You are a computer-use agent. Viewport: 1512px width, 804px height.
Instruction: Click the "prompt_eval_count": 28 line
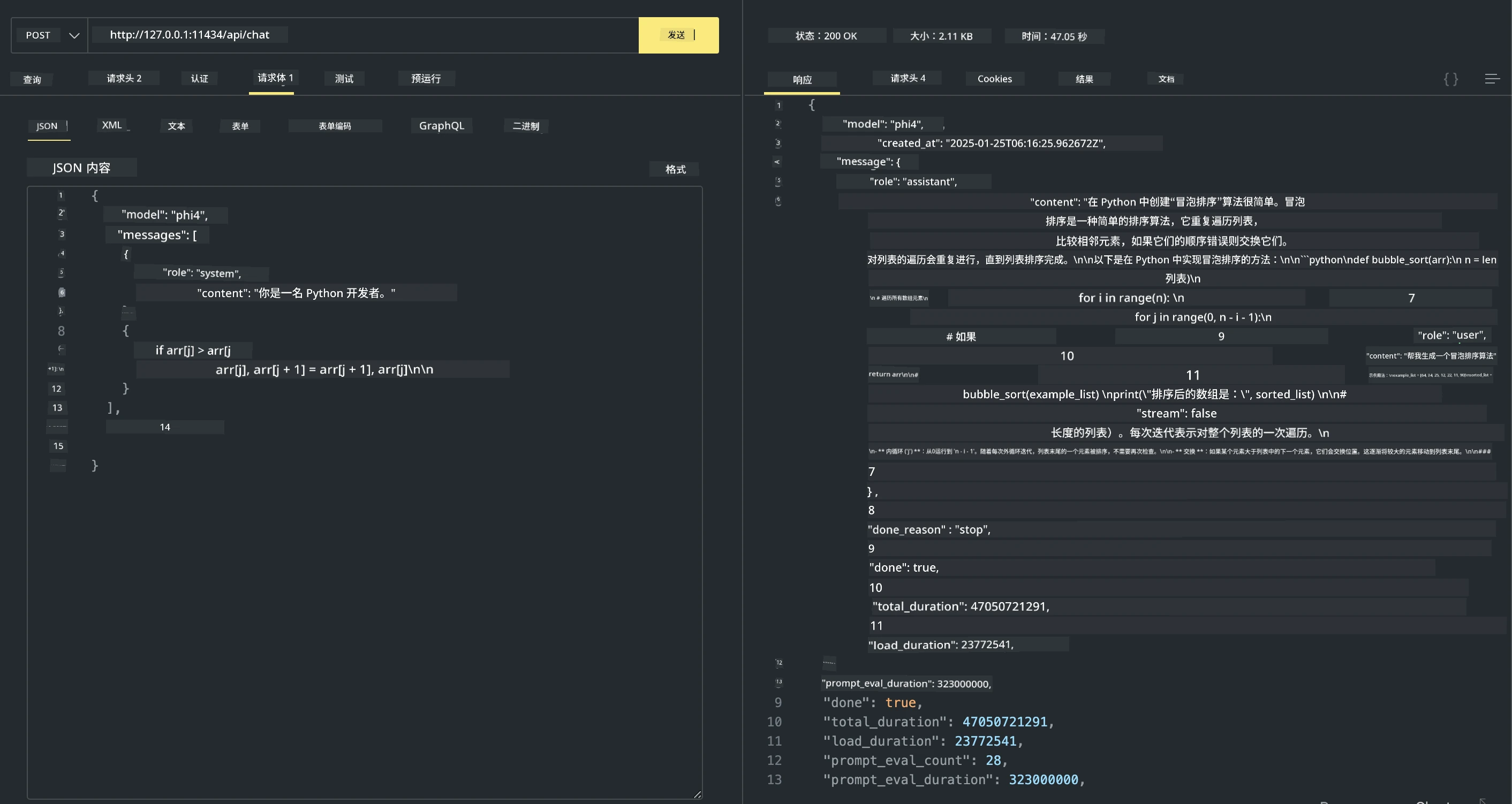915,761
